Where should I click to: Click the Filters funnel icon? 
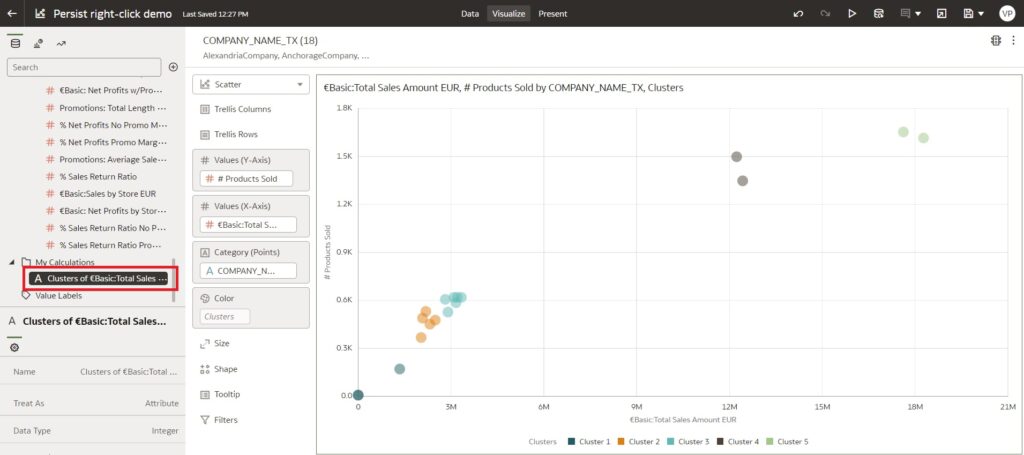204,420
